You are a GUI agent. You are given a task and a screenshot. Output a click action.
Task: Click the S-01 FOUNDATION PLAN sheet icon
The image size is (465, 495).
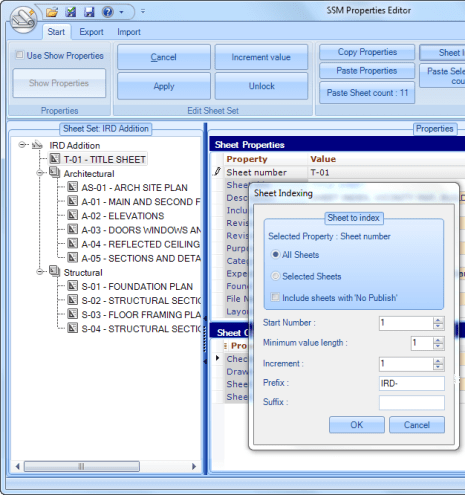[72, 286]
